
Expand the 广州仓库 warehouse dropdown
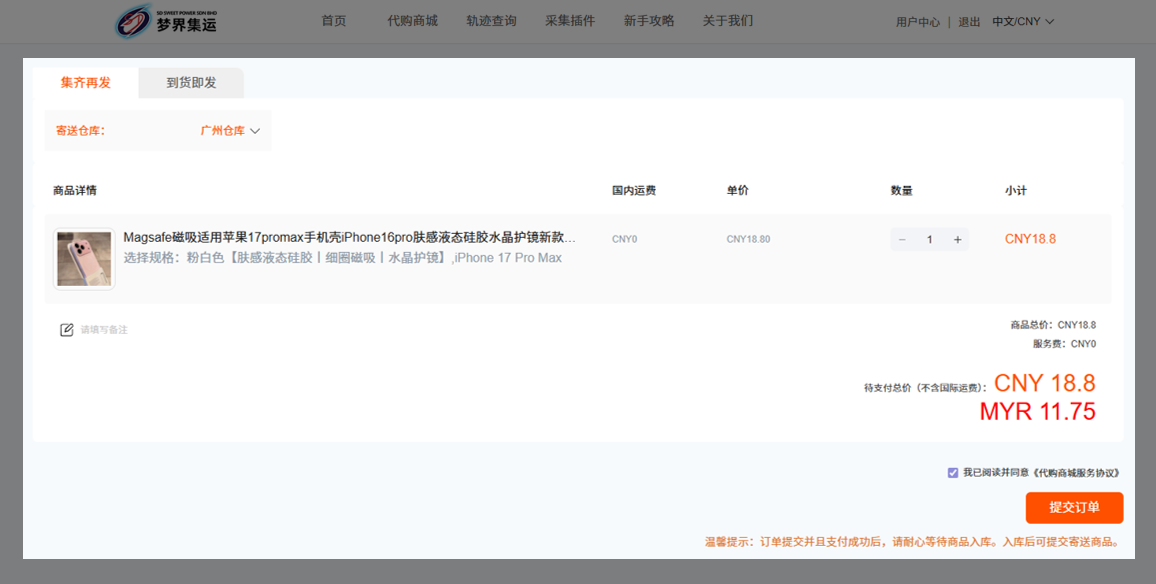click(x=230, y=131)
